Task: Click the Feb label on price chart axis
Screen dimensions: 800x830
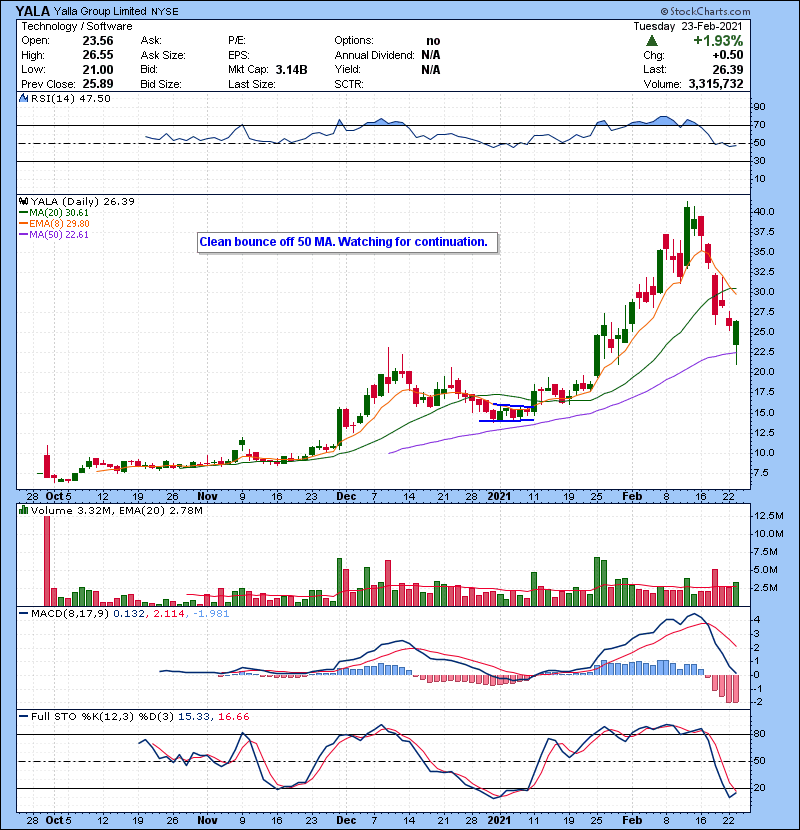Action: click(x=632, y=496)
